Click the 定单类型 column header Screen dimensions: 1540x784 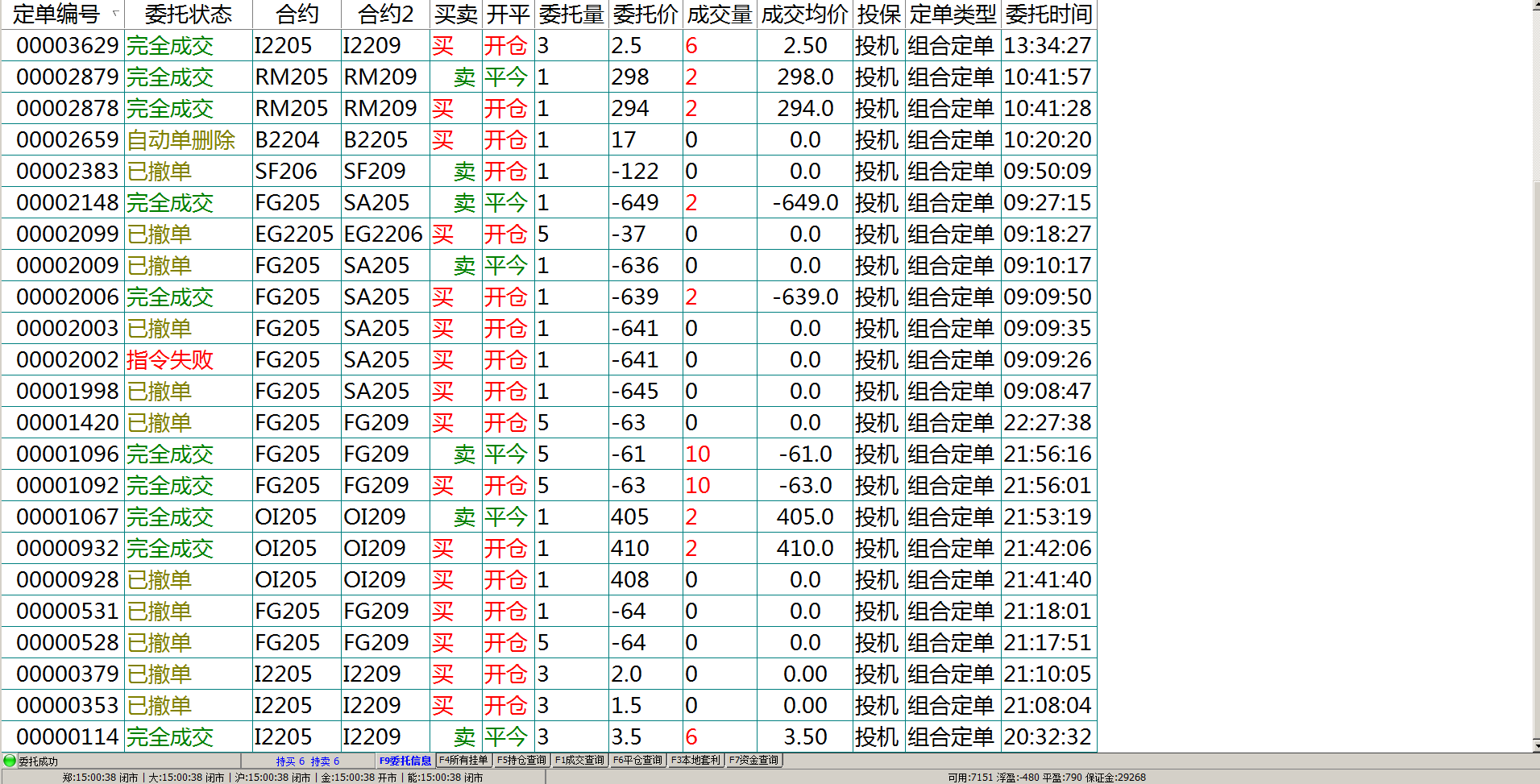pos(953,15)
